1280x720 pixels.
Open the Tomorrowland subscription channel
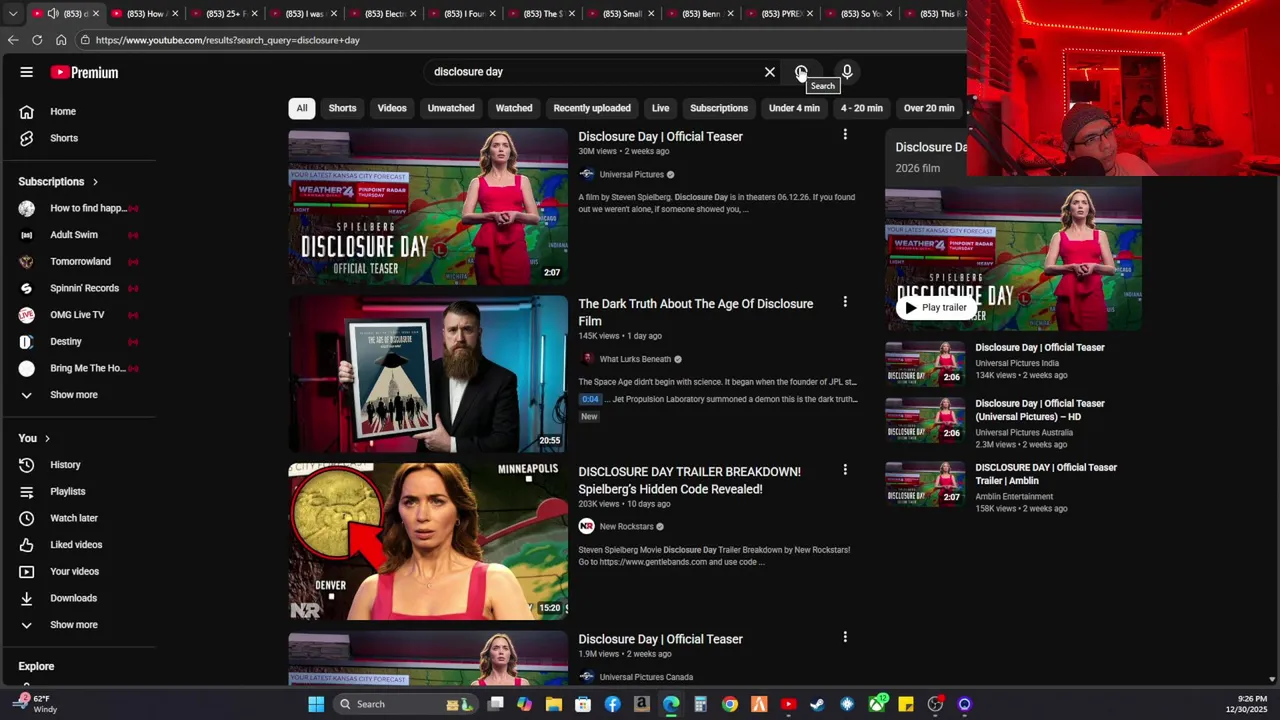click(78, 261)
